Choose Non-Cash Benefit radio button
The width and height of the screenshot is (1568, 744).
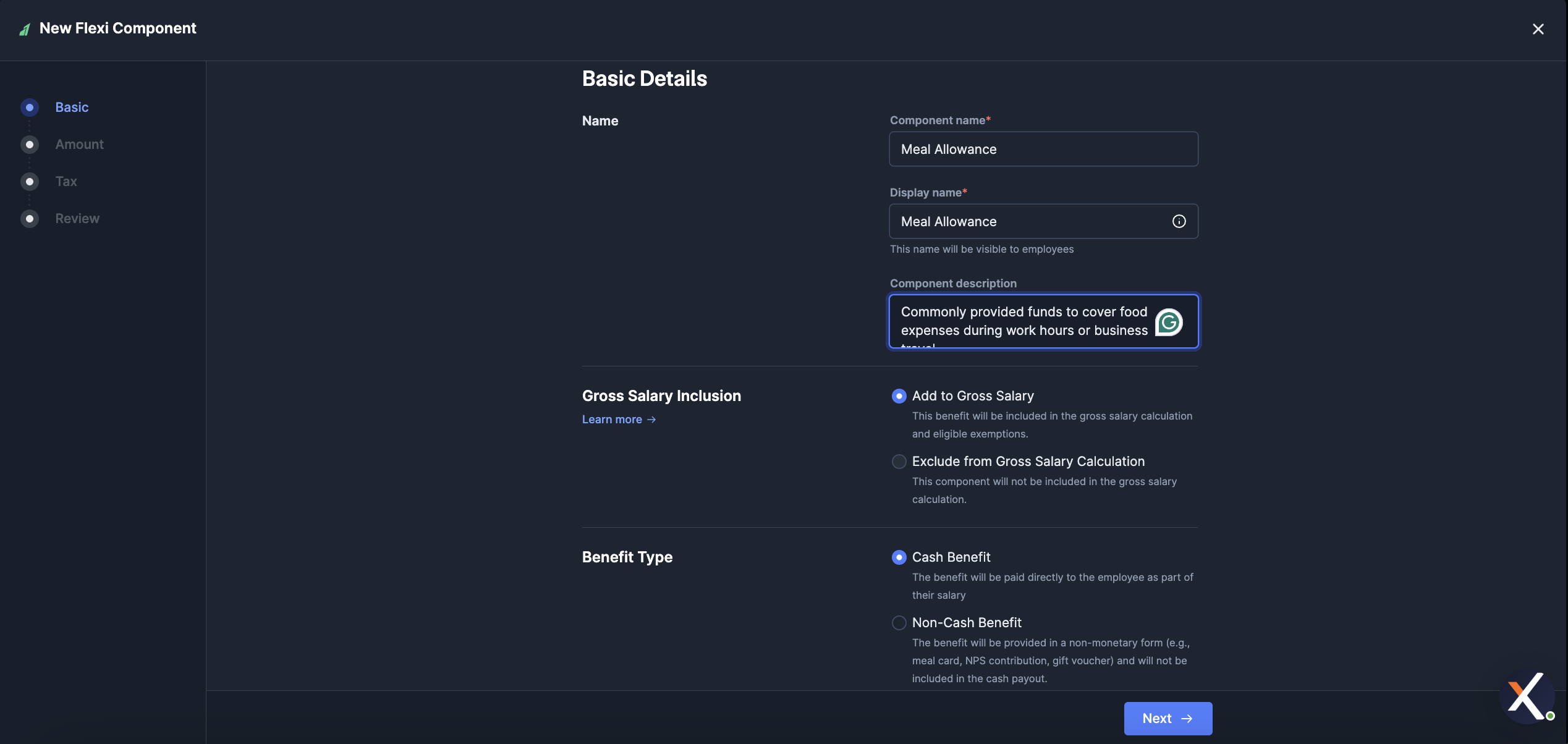pos(899,623)
